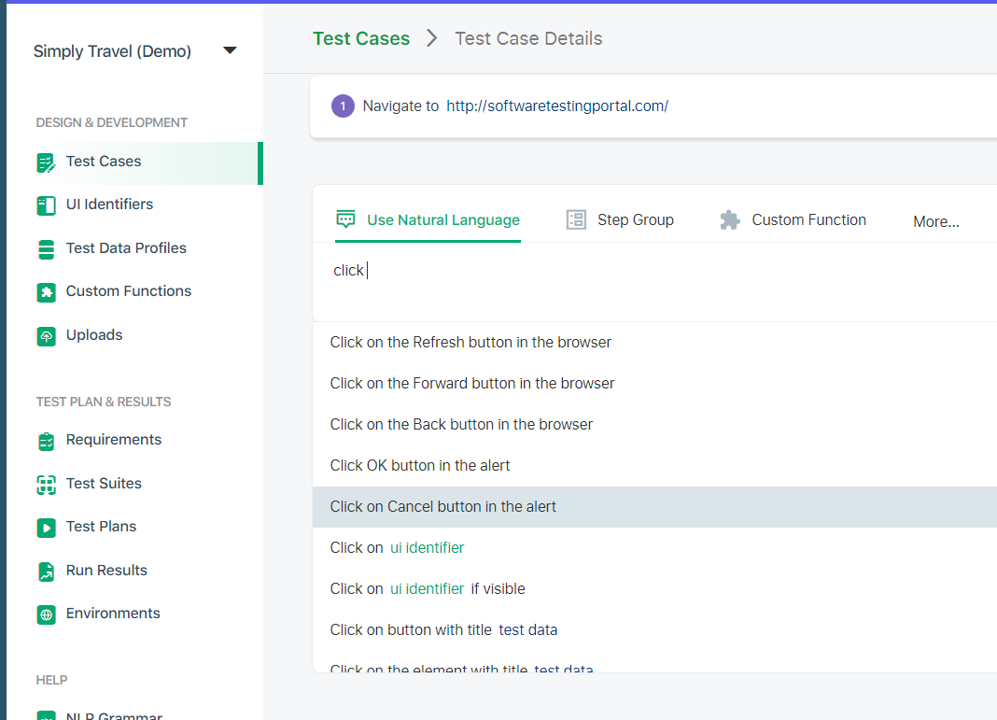Viewport: 997px width, 720px height.
Task: Click Test Case Details breadcrumb text
Action: point(528,39)
